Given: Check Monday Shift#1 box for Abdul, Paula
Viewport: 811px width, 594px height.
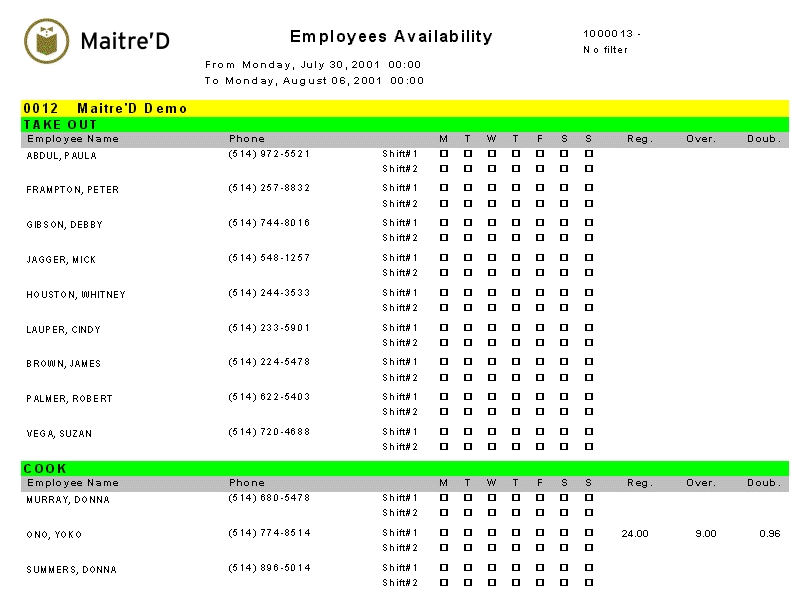Looking at the screenshot, I should [443, 154].
